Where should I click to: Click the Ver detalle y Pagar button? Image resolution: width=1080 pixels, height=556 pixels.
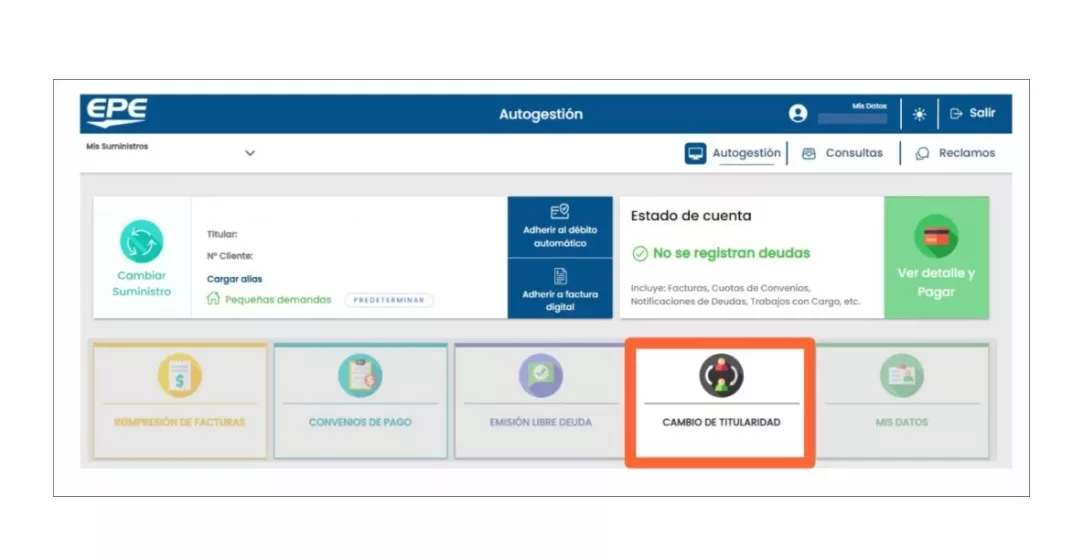coord(937,258)
